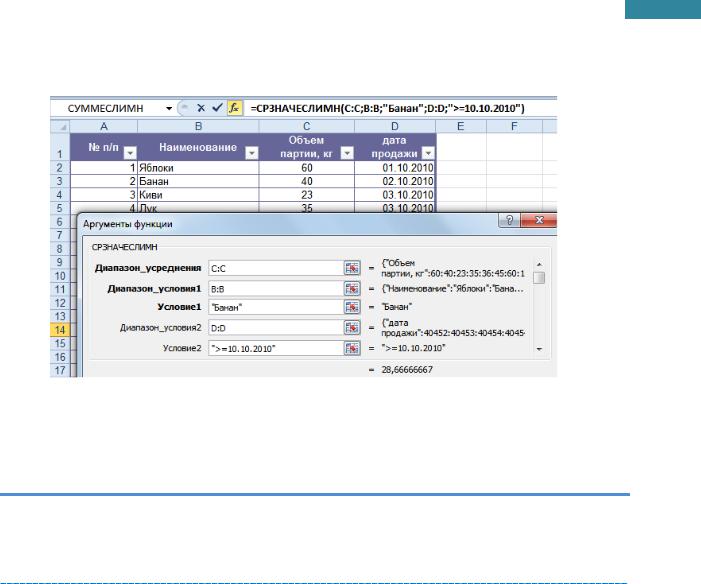
Task: Open the Name Box dropdown arrow
Action: [169, 108]
